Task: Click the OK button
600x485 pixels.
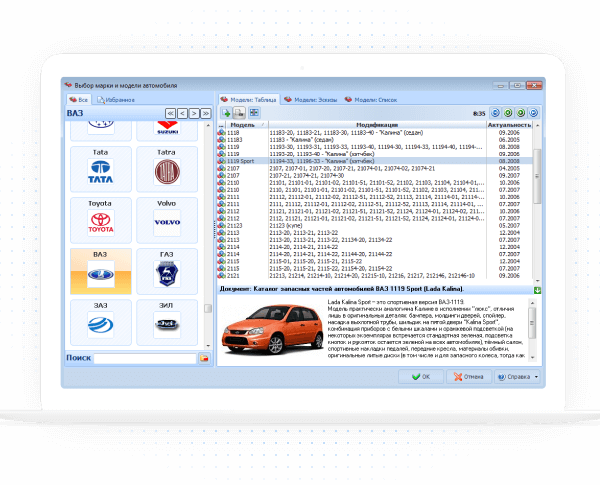Action: click(421, 377)
